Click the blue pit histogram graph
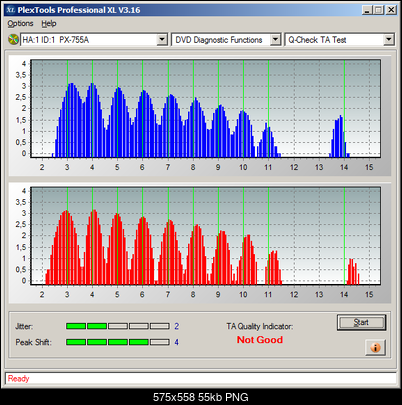 205,108
